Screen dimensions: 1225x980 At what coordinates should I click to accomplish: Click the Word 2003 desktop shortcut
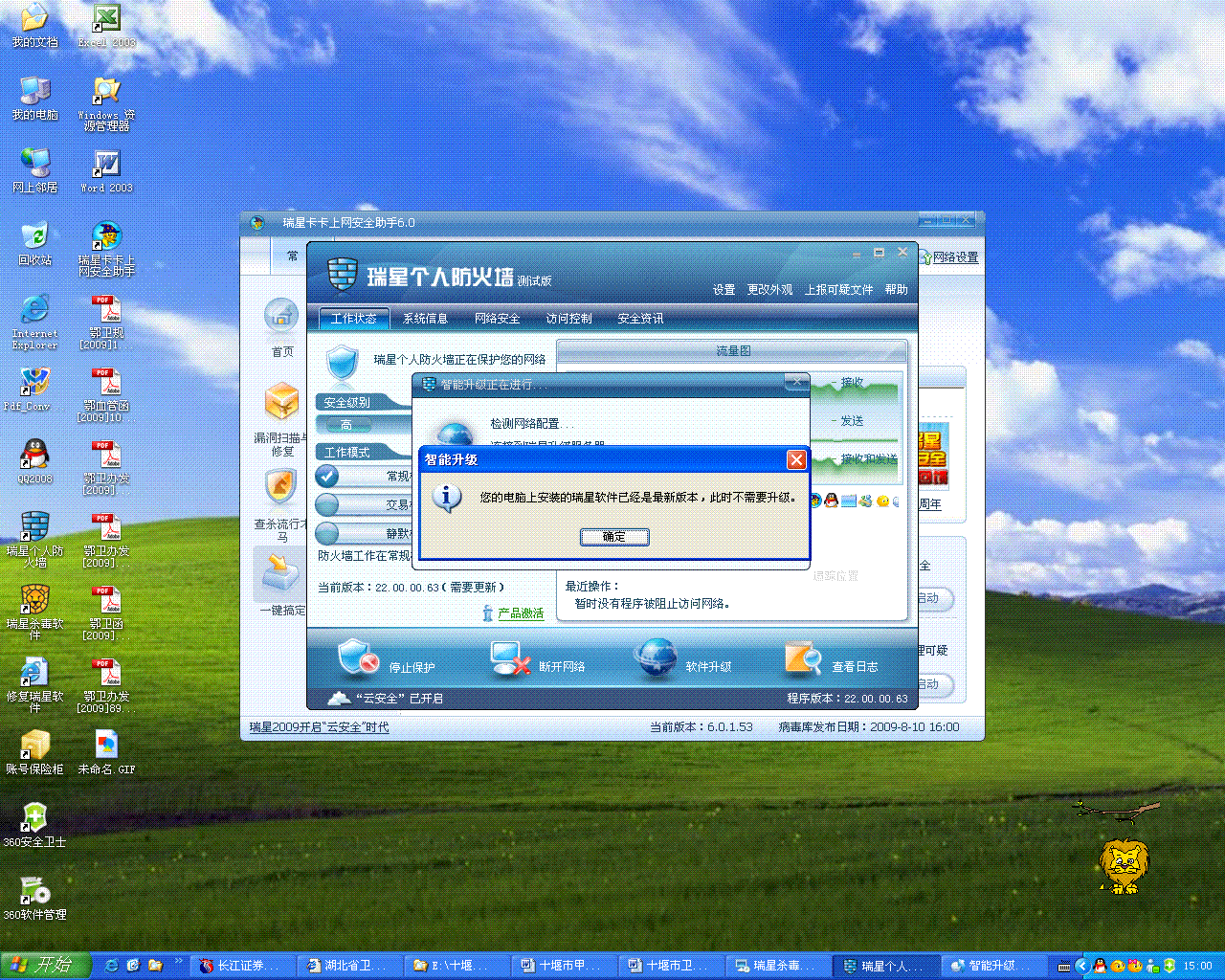coord(106,171)
